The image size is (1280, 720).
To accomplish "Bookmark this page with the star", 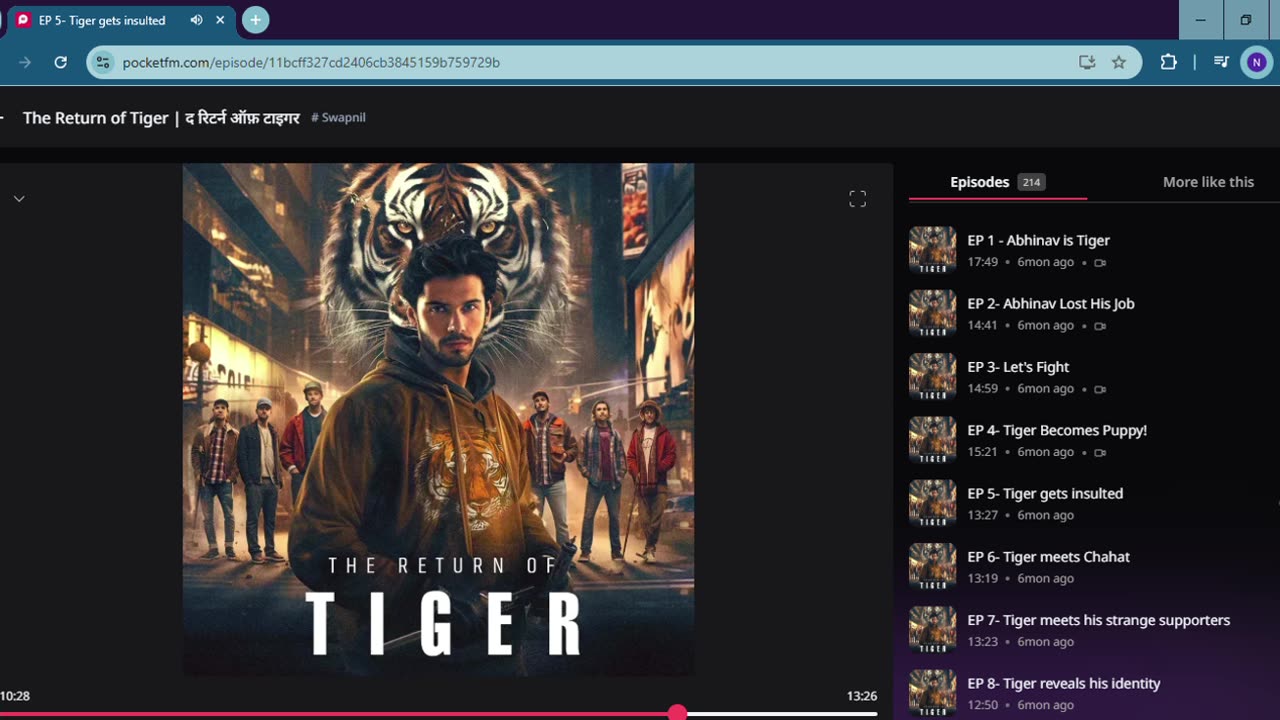I will point(1119,62).
